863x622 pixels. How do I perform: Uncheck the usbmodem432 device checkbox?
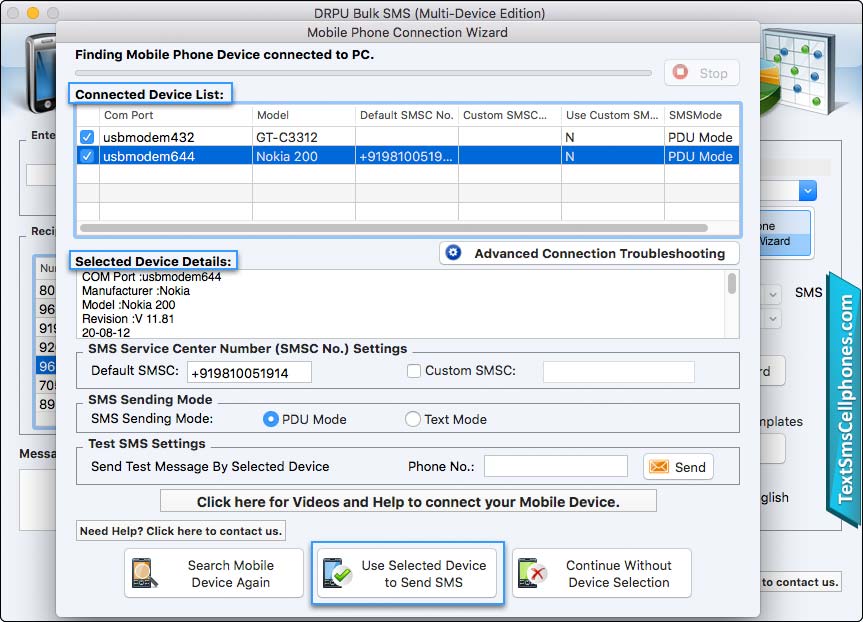(87, 137)
